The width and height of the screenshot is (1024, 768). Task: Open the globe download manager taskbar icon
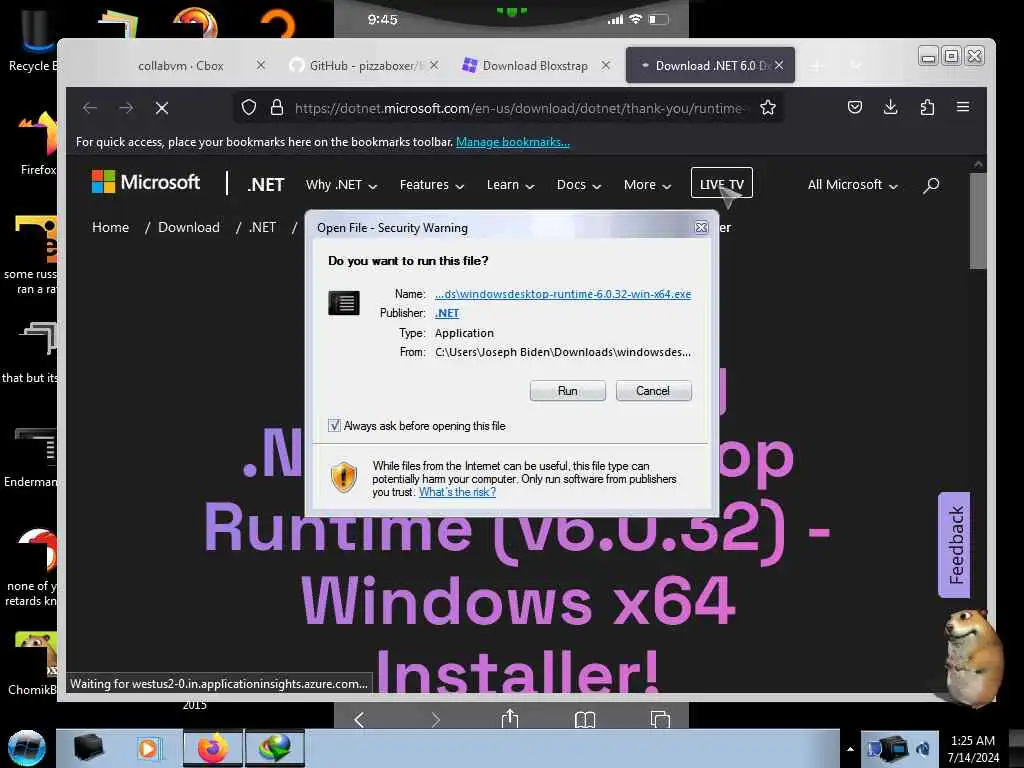(275, 748)
